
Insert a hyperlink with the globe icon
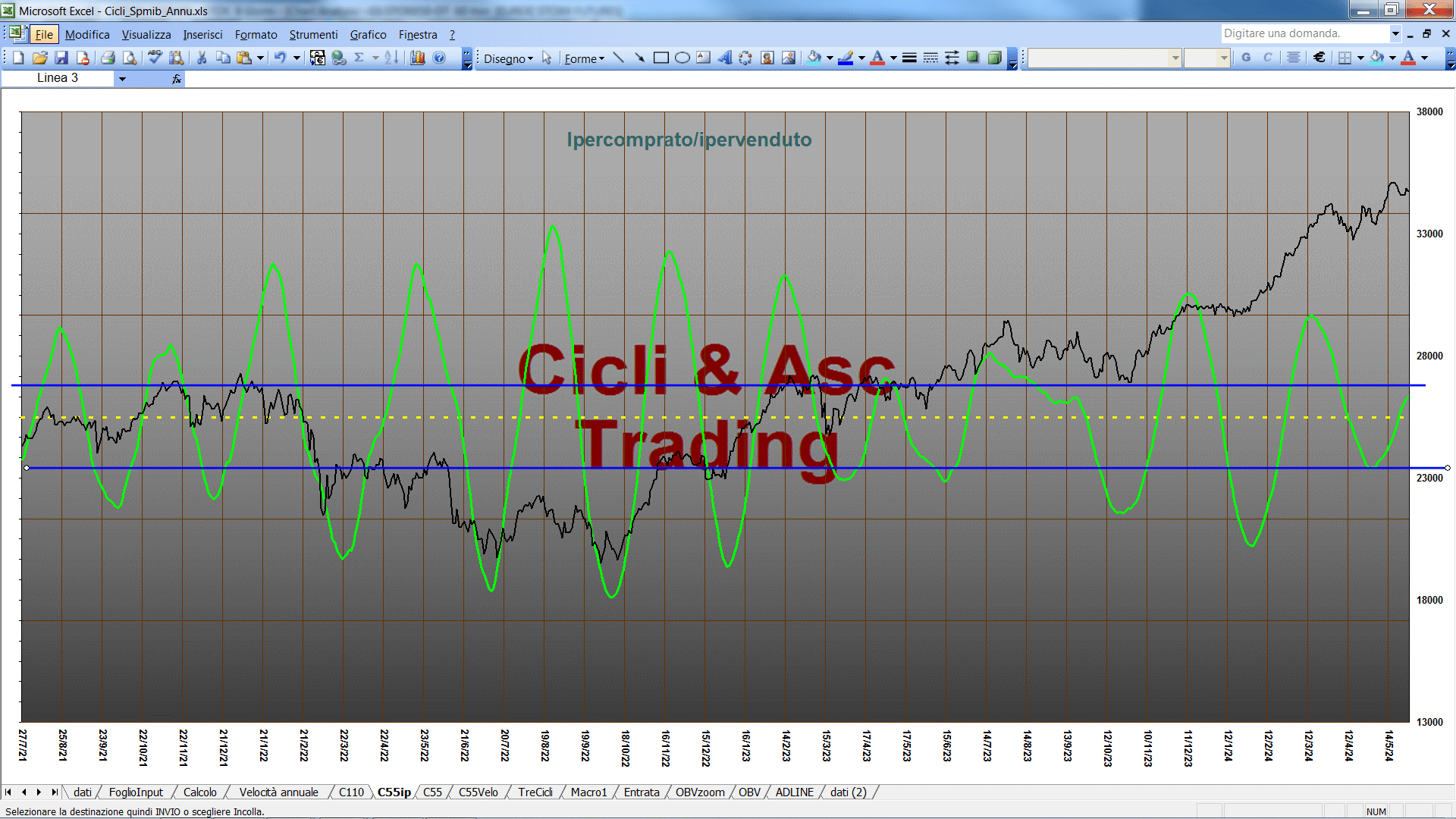click(339, 58)
